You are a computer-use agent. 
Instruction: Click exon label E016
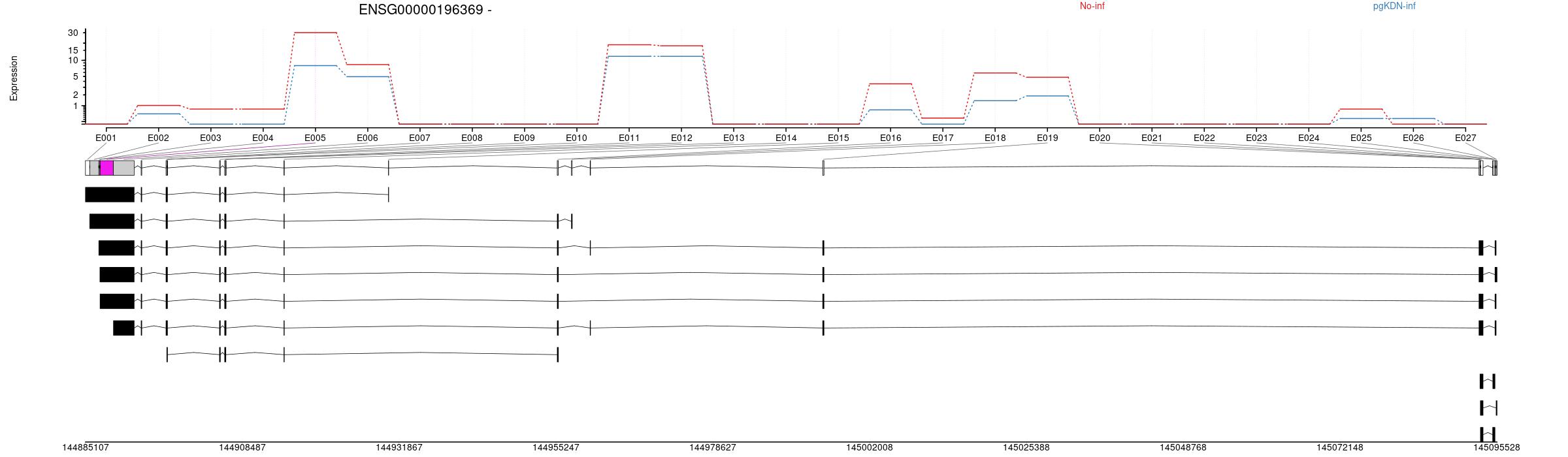click(890, 138)
